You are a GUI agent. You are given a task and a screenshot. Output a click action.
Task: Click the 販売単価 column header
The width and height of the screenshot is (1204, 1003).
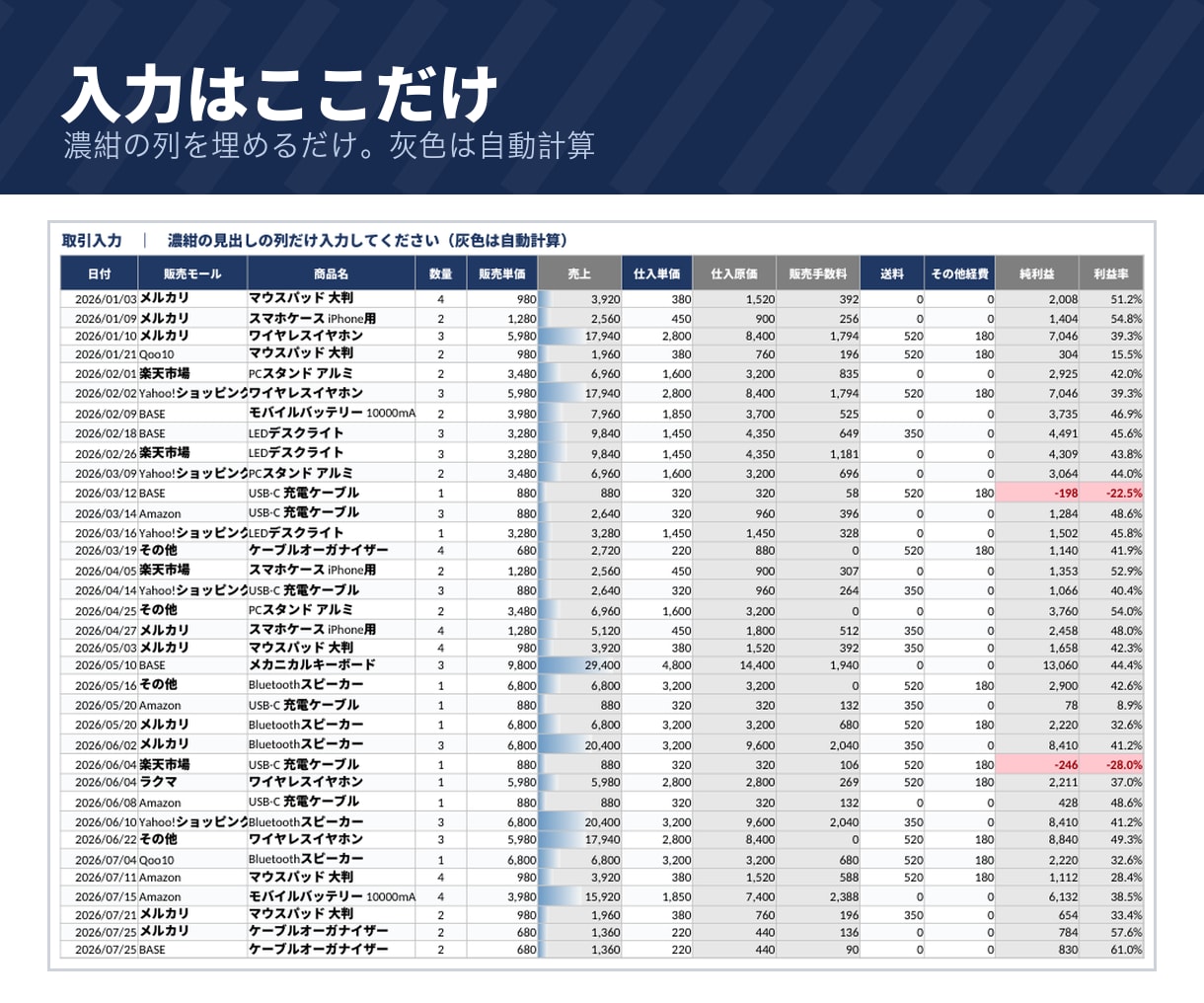point(502,273)
